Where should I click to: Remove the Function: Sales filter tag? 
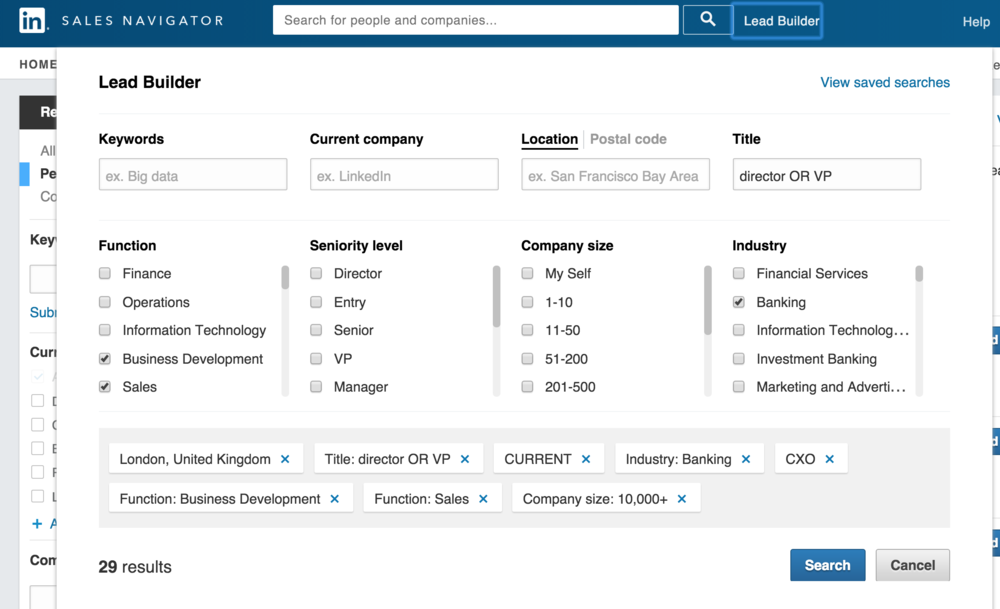pos(483,499)
